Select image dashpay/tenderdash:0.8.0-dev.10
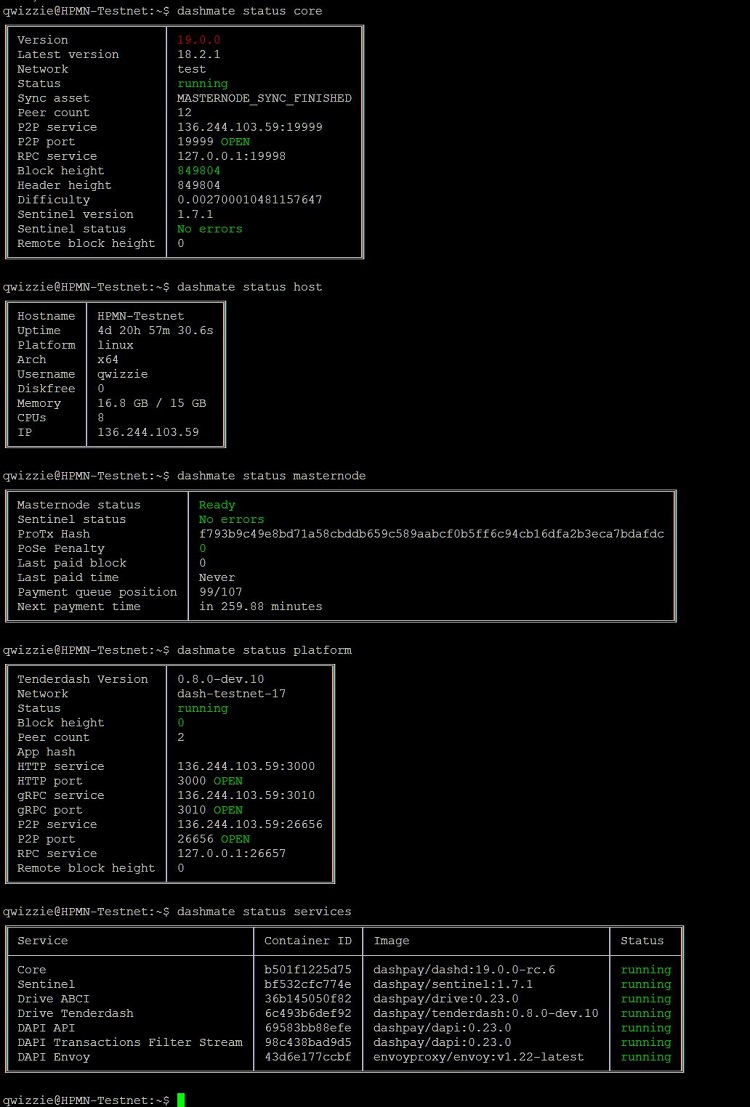The image size is (750, 1107). click(x=486, y=1013)
